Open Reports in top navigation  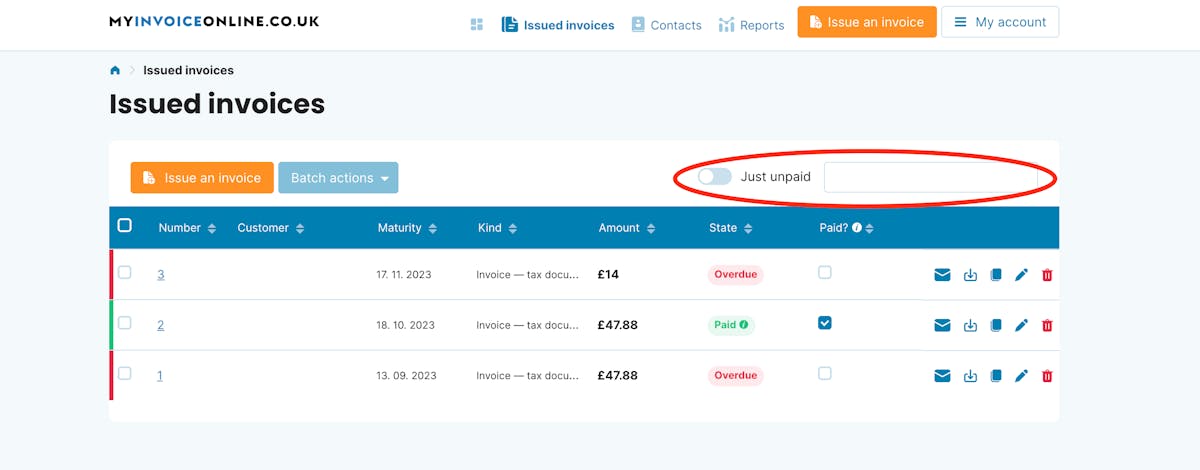751,25
